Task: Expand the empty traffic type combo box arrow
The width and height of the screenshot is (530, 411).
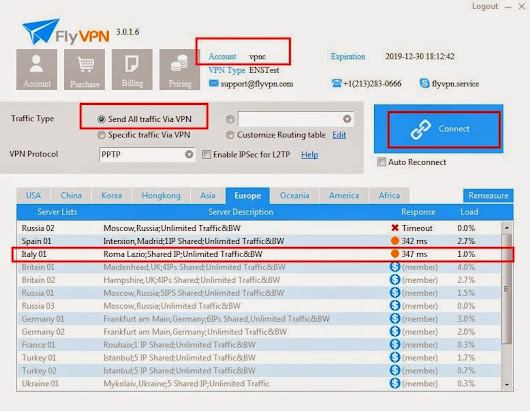Action: coord(347,119)
